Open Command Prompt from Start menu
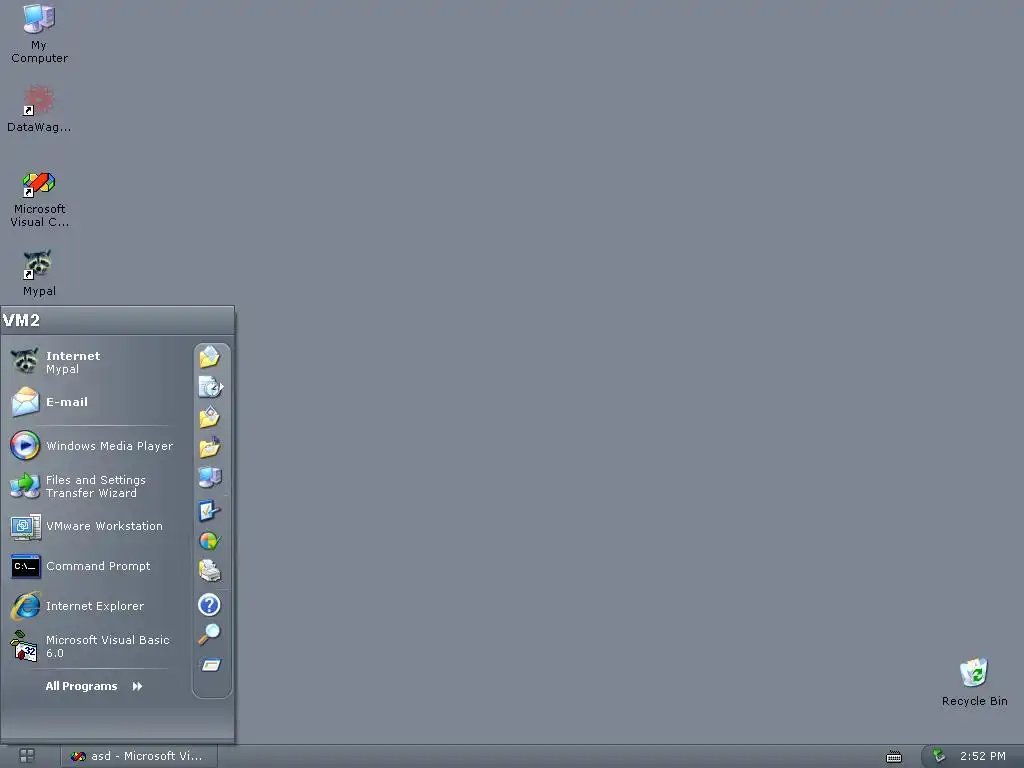 click(91, 566)
